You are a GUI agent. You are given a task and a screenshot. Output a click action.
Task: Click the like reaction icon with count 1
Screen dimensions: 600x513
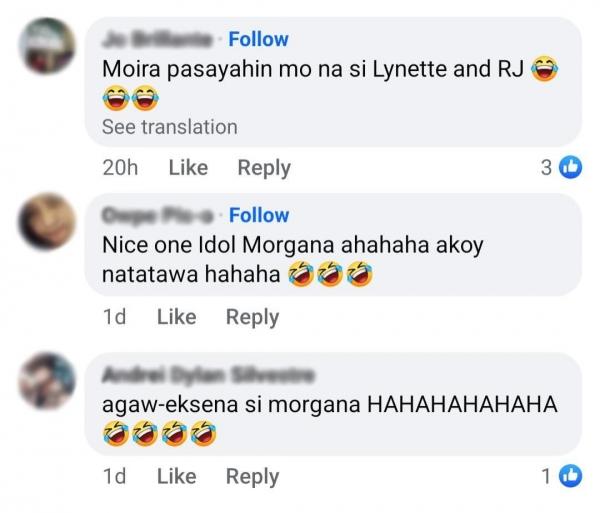(571, 477)
